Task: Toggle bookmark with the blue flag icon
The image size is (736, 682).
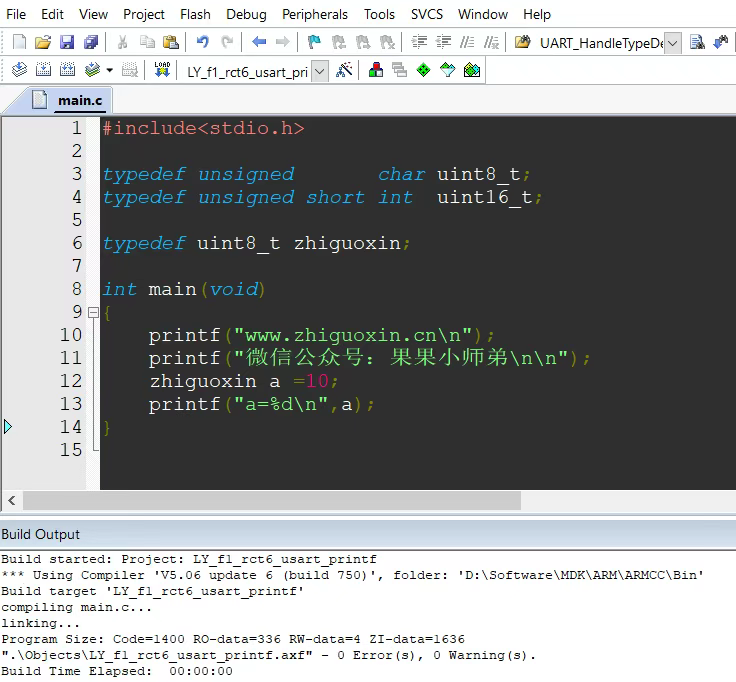Action: click(x=314, y=42)
